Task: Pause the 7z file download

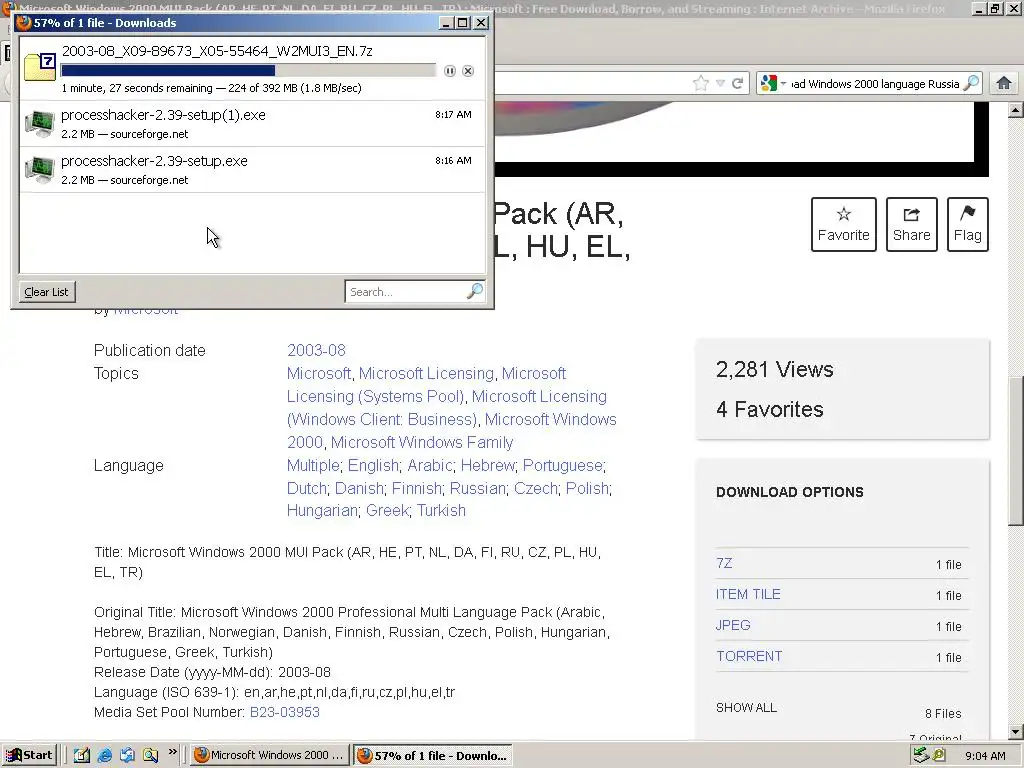Action: coord(450,71)
